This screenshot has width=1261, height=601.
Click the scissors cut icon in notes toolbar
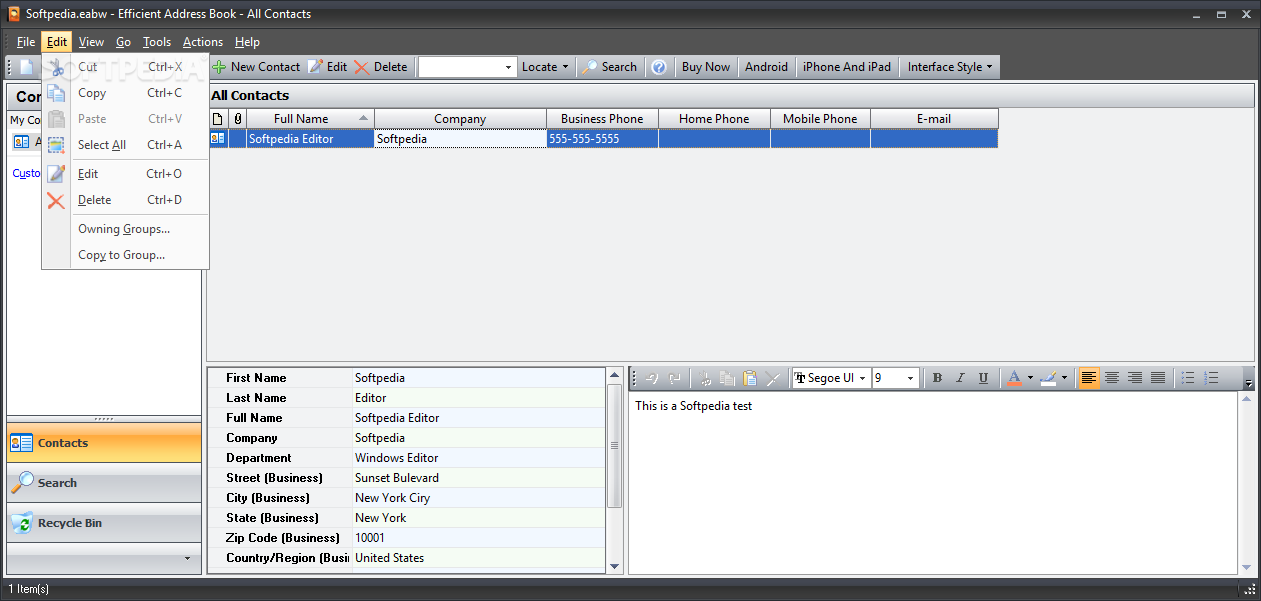[x=705, y=378]
